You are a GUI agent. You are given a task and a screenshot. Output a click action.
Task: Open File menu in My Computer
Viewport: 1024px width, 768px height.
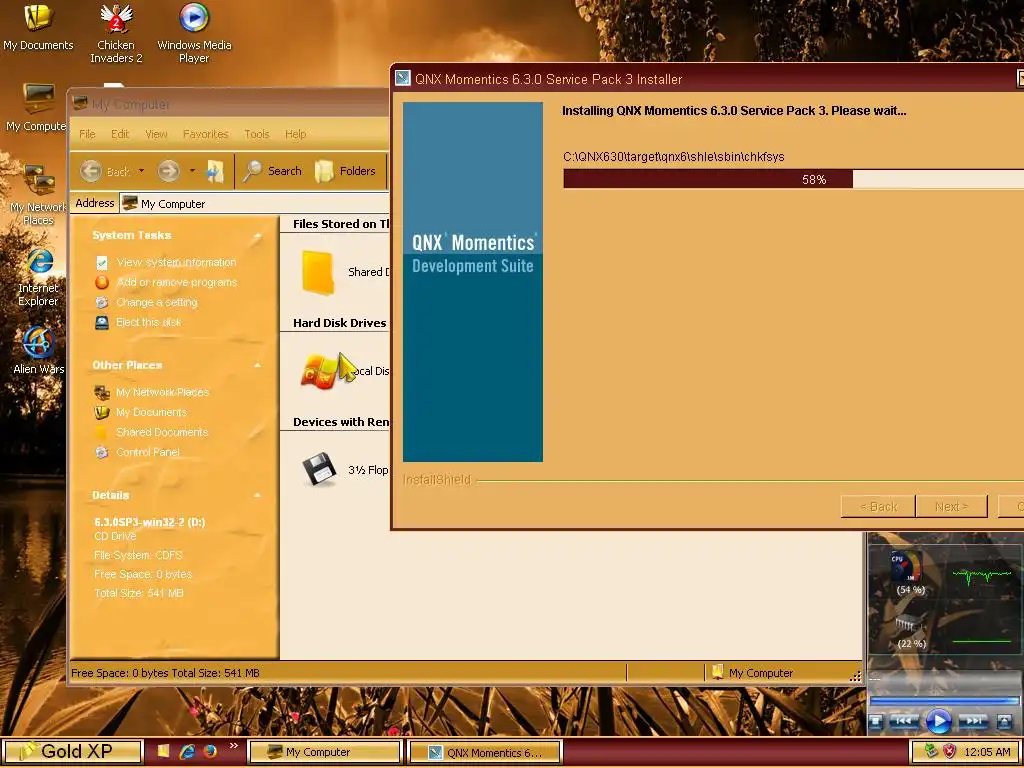87,134
